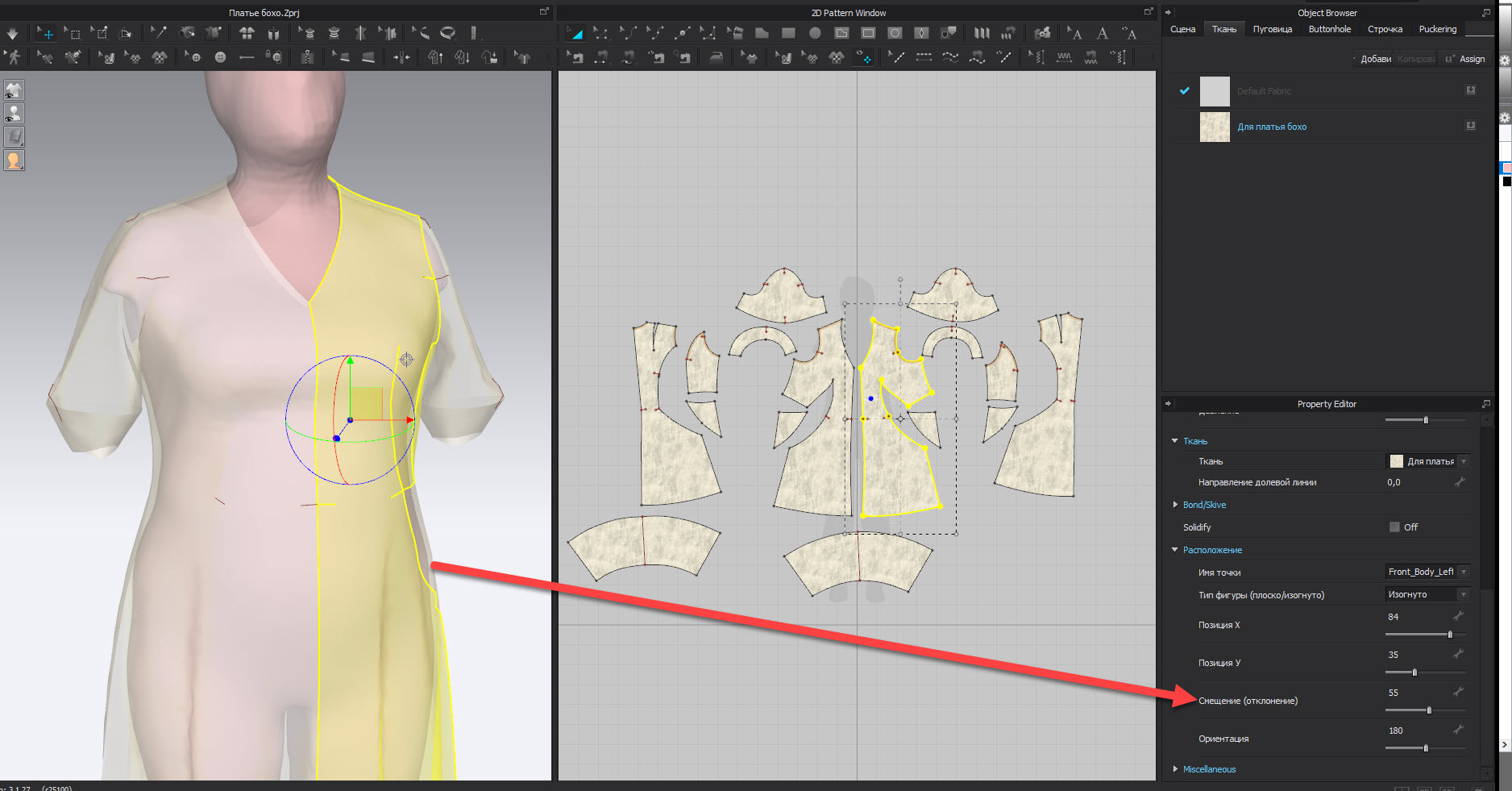Switch to the Пуговица tab

(1272, 29)
